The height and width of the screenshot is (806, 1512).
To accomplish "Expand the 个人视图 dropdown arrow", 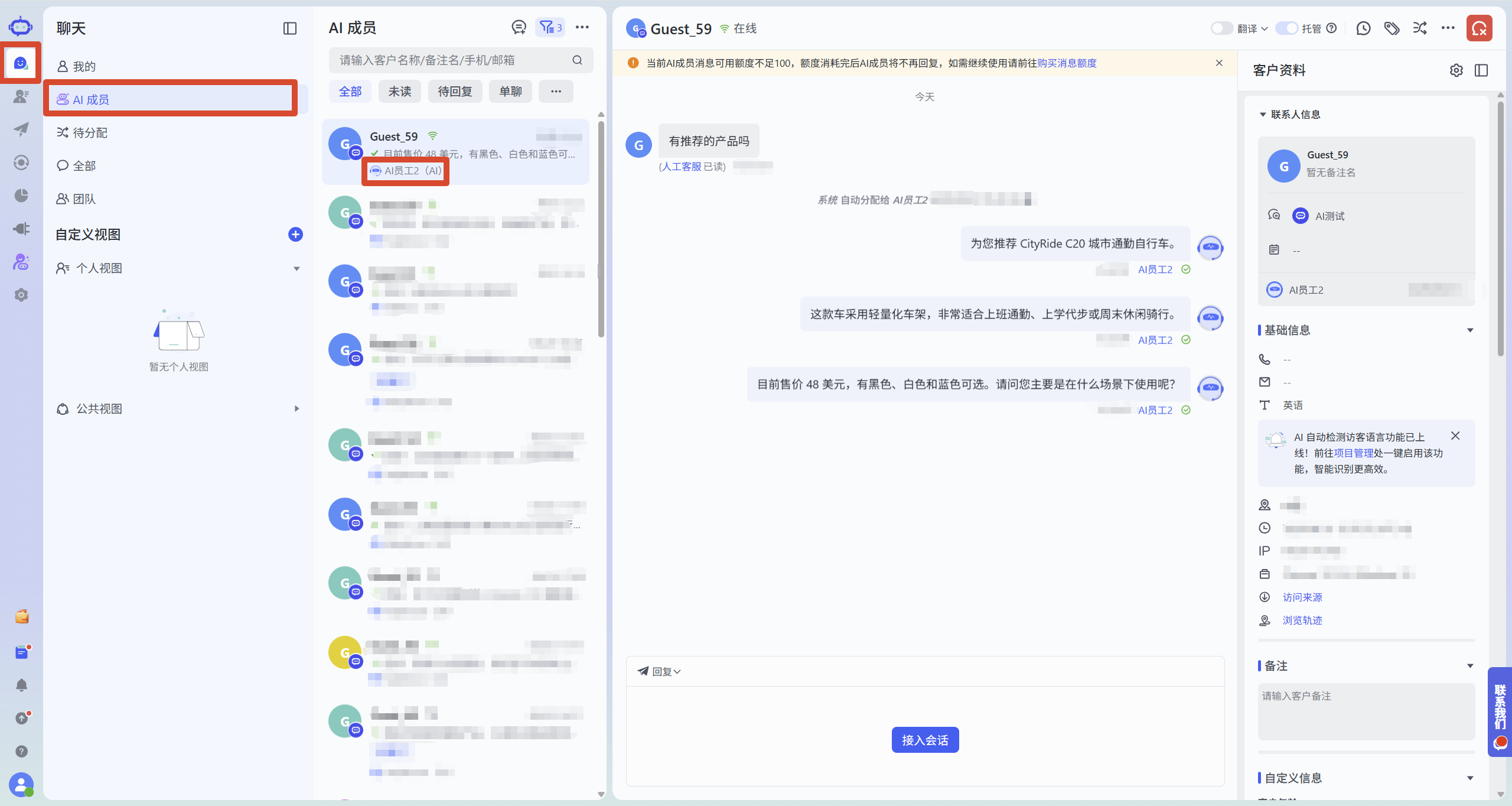I will tap(296, 269).
